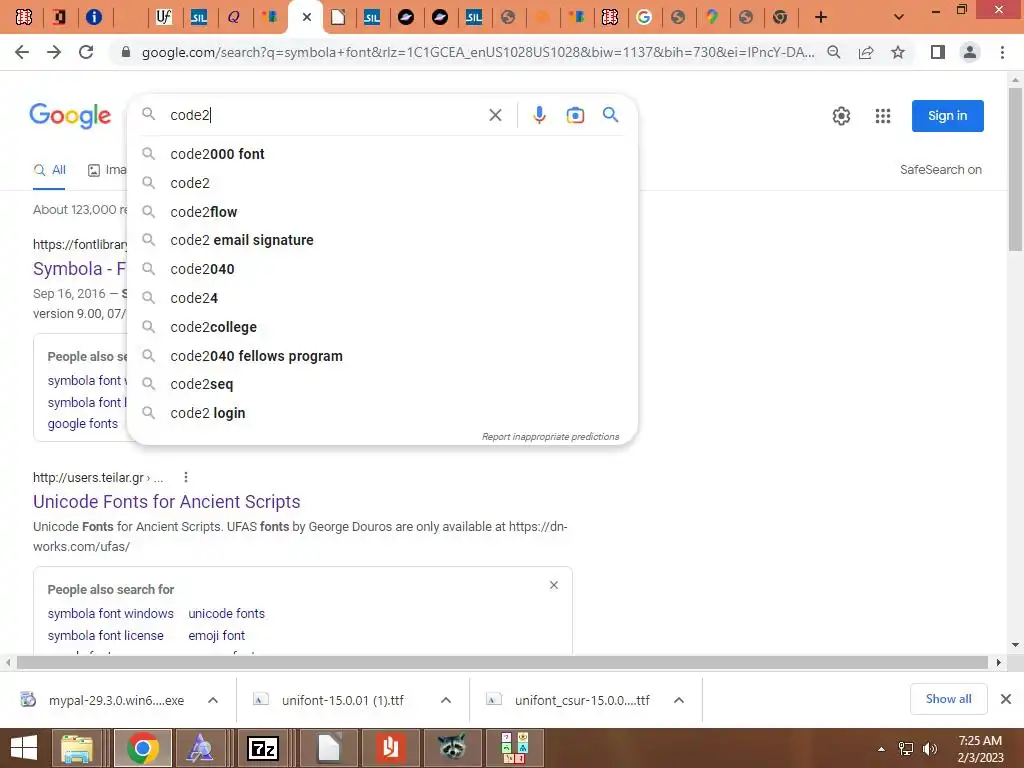Screen dimensions: 1024x768
Task: Switch to the Google G browser tab
Action: pos(644,17)
